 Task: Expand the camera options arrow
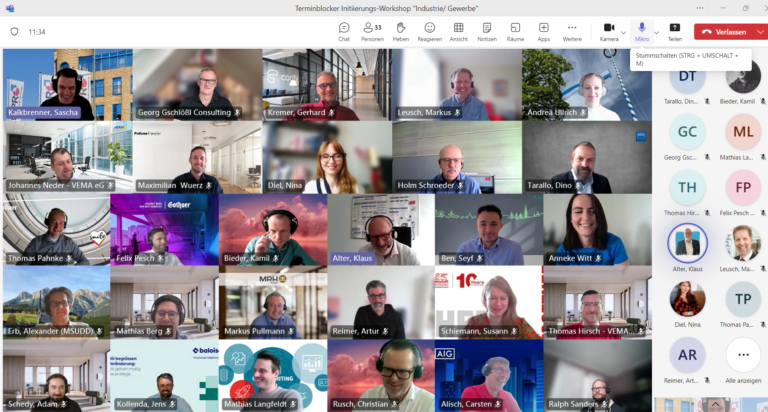624,32
